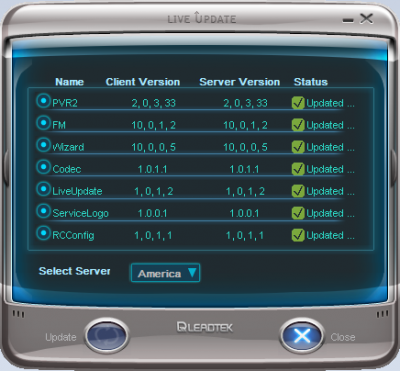Close window with title bar X

[366, 19]
